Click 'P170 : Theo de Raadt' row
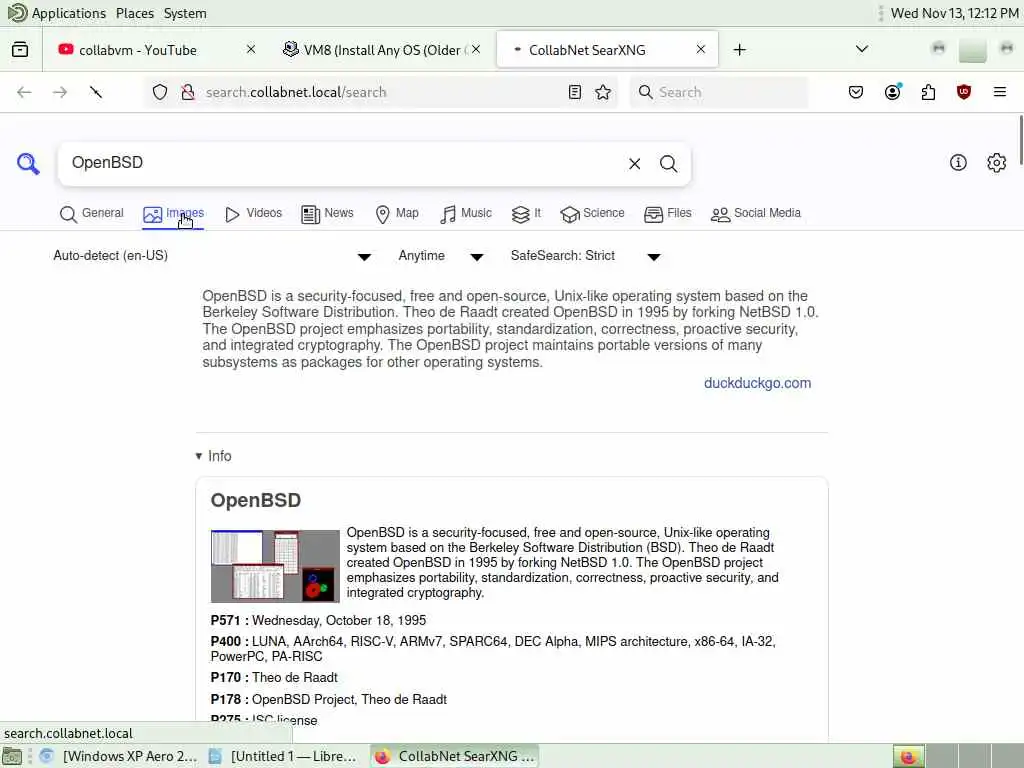Screen dimensions: 1024x768 click(274, 678)
